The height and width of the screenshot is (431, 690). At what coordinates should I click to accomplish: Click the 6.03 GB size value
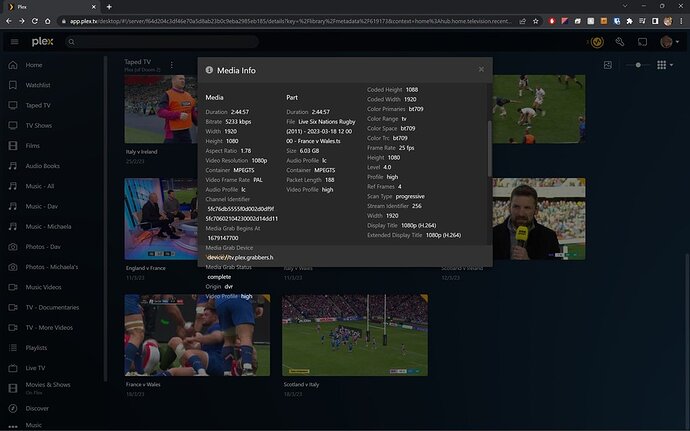309,151
